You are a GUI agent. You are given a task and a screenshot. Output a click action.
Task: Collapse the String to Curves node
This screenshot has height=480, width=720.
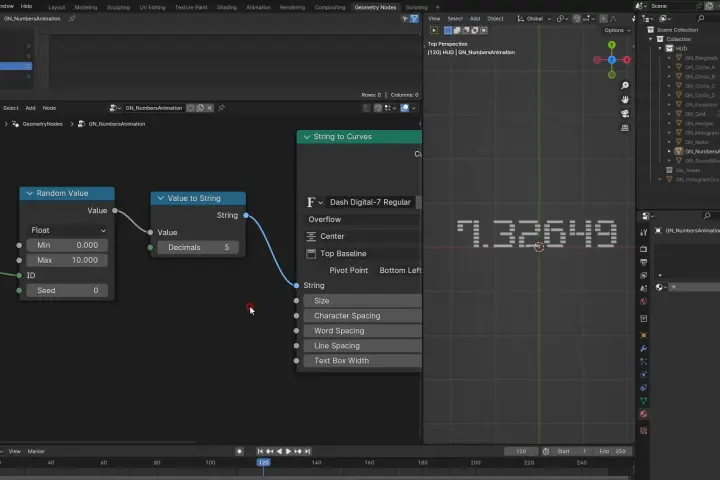(307, 137)
